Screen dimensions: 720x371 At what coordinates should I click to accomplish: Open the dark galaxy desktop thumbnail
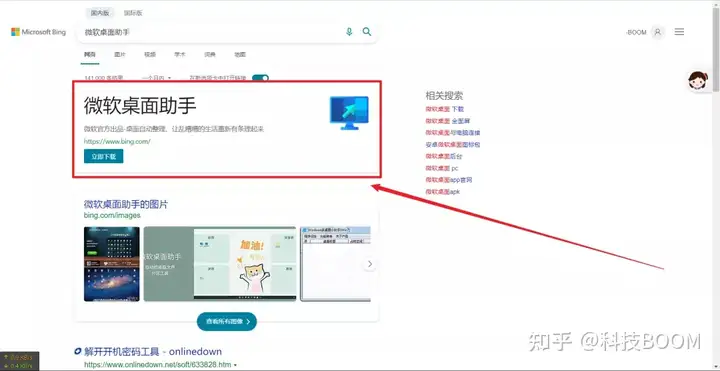[112, 264]
